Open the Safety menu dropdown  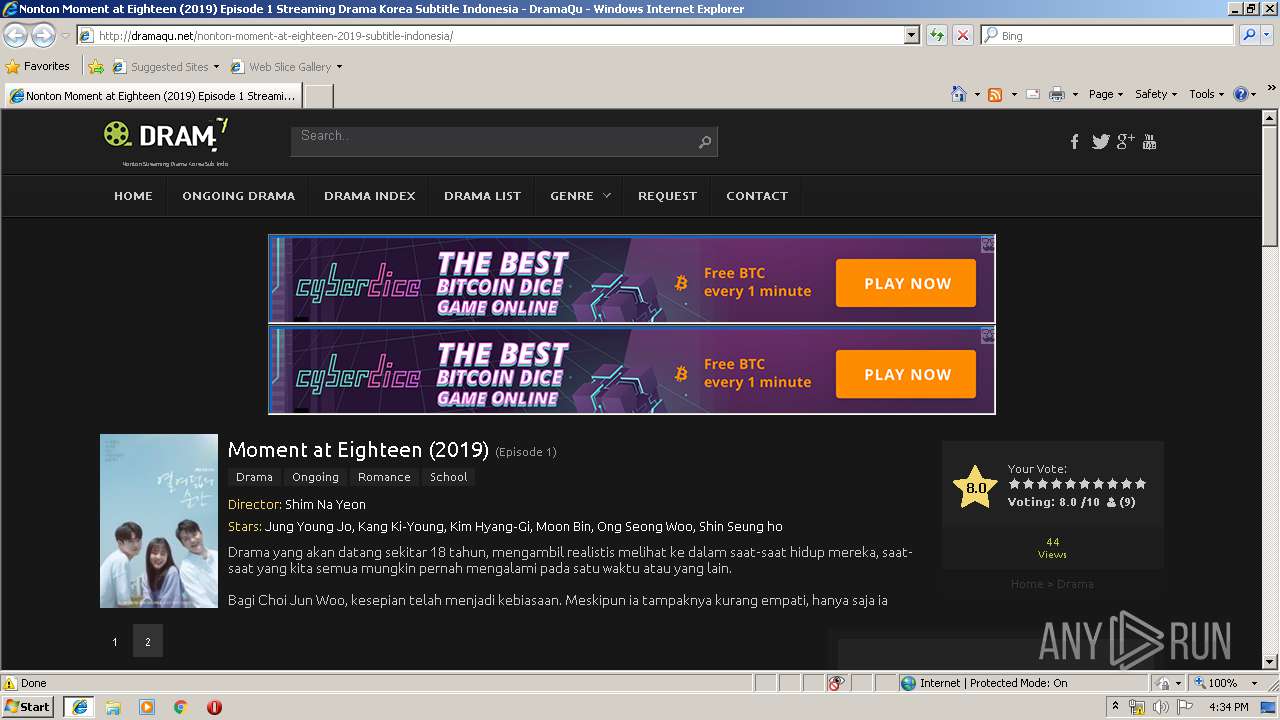point(1156,94)
